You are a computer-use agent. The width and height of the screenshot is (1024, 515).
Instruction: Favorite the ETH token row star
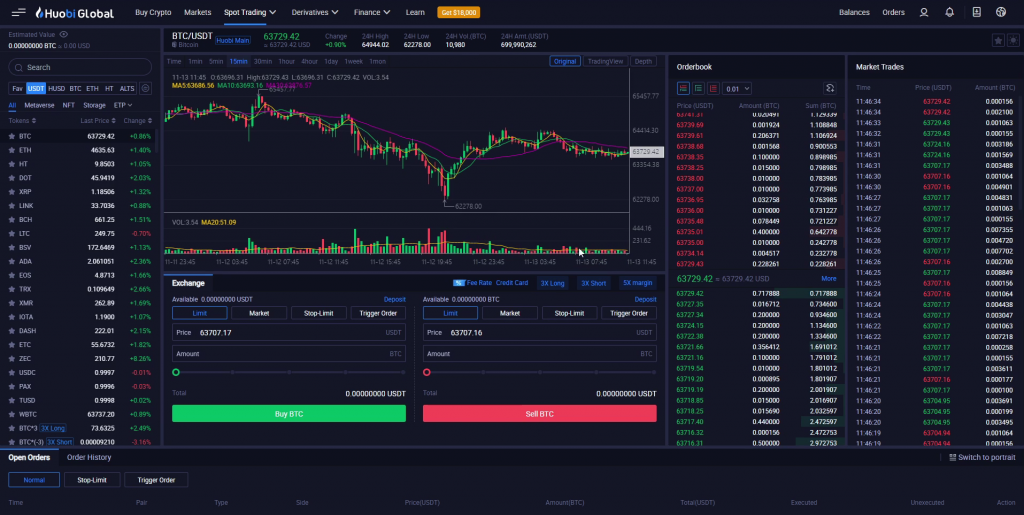coord(11,150)
